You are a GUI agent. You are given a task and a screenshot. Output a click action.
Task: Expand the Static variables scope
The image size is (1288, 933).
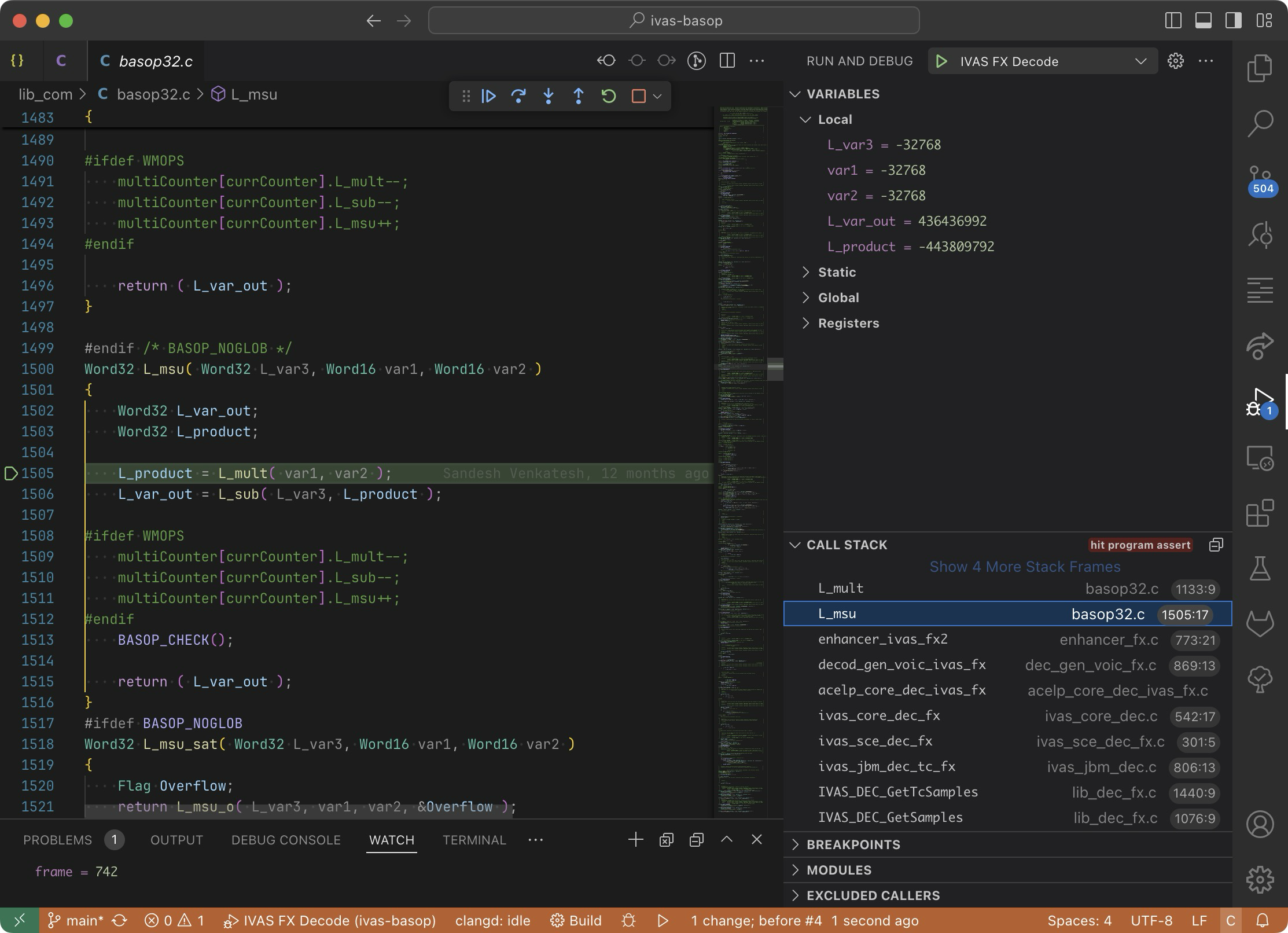pyautogui.click(x=837, y=272)
